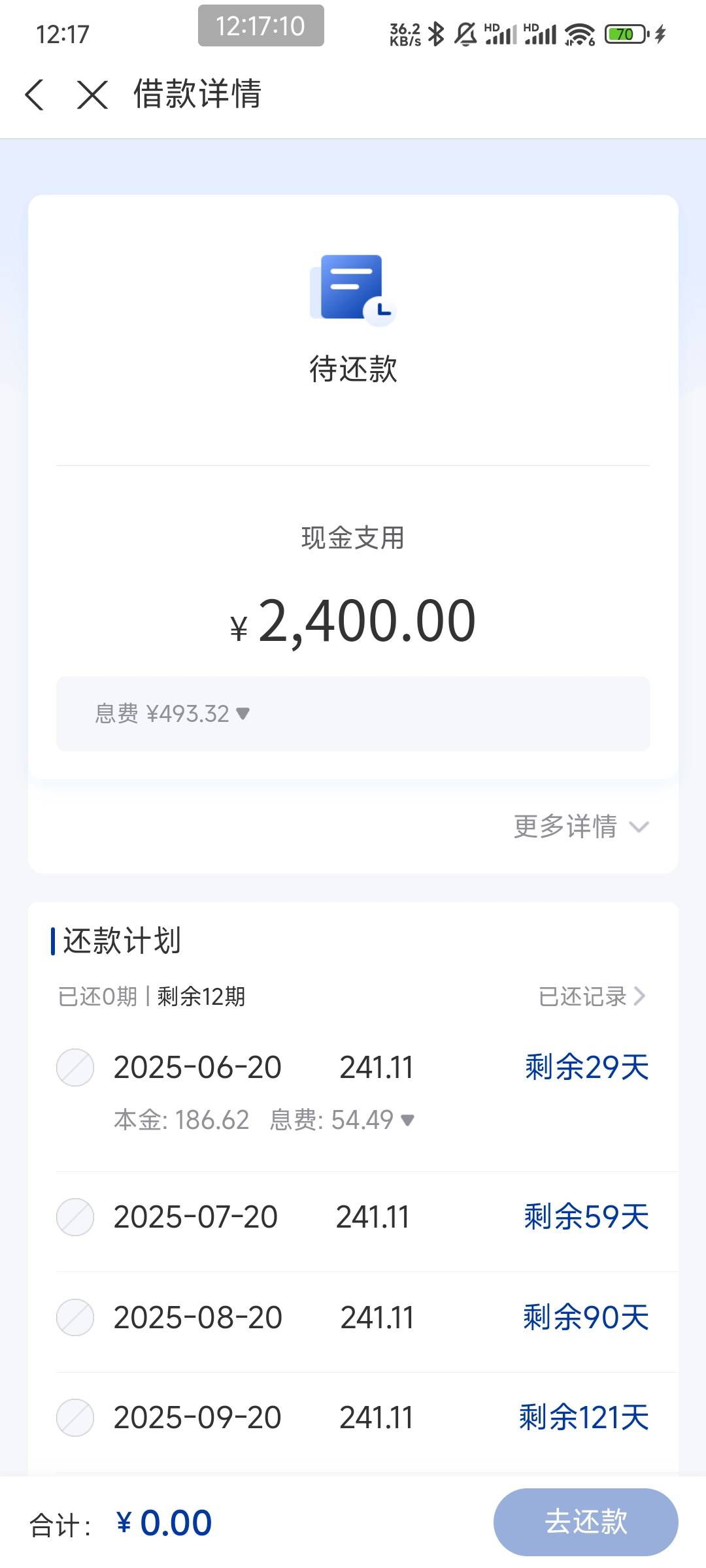
Task: Expand the 息费 54.49 fee detail
Action: [x=342, y=1120]
